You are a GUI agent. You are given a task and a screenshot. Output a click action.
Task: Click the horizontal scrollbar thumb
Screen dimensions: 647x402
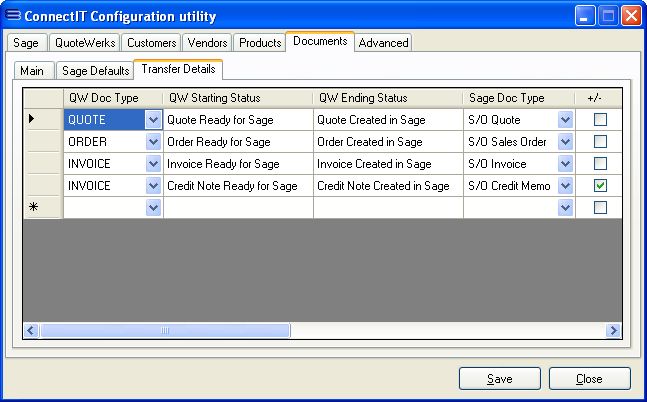(x=165, y=331)
